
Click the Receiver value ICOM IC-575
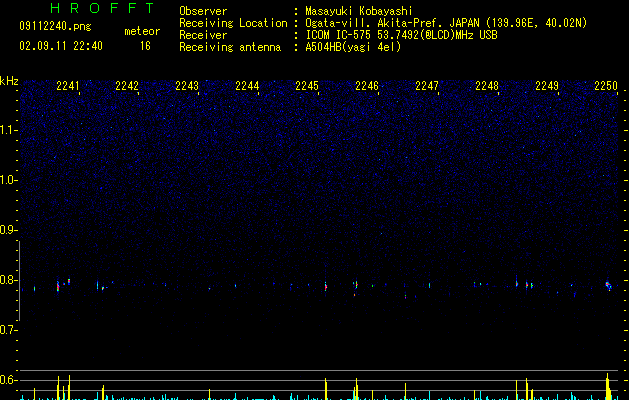339,35
